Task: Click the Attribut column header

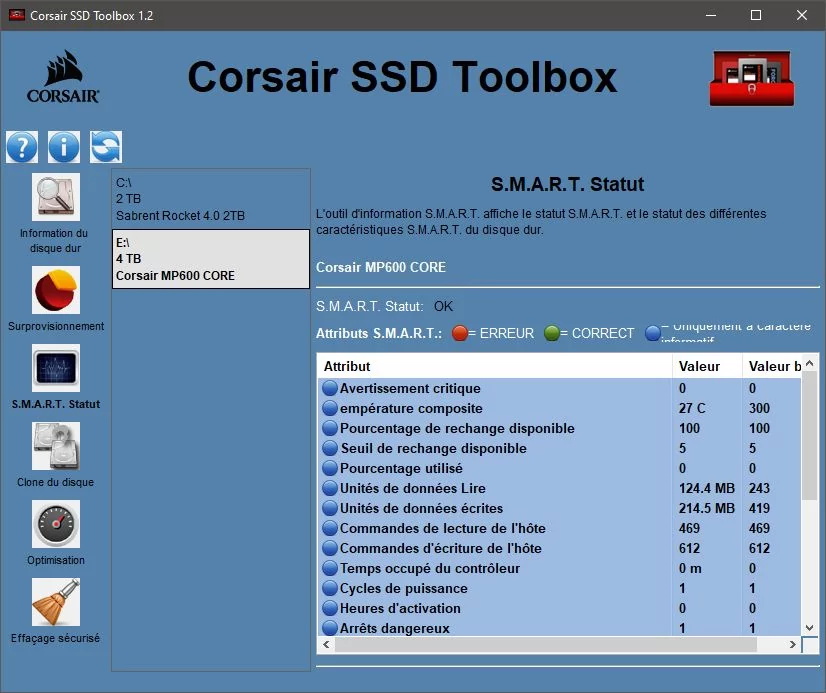Action: click(495, 366)
